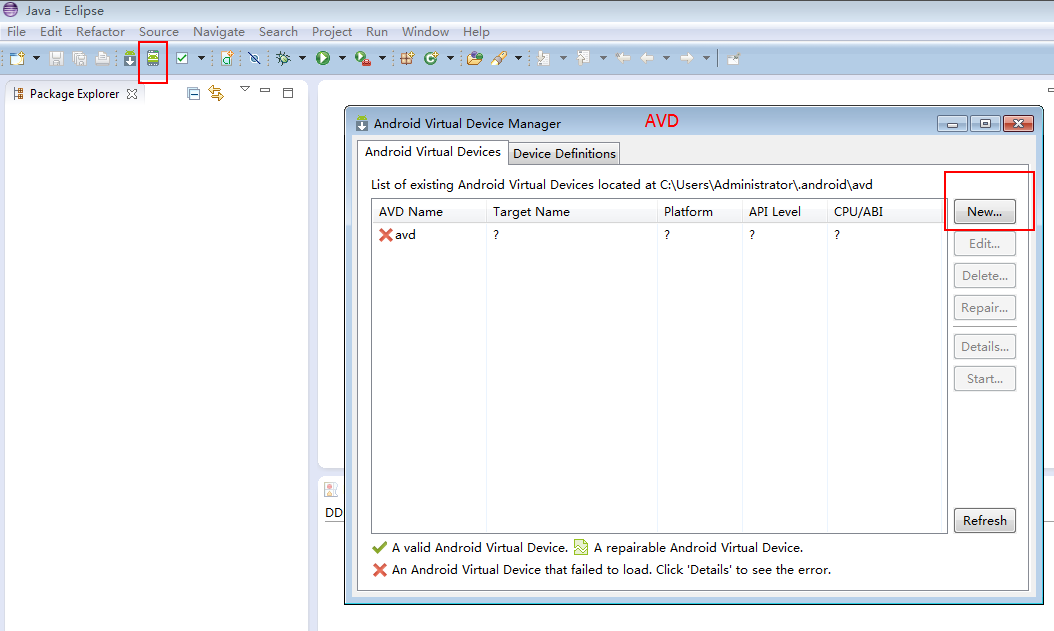Viewport: 1054px width, 631px height.
Task: Open the New wizard dropdown arrow
Action: point(36,58)
